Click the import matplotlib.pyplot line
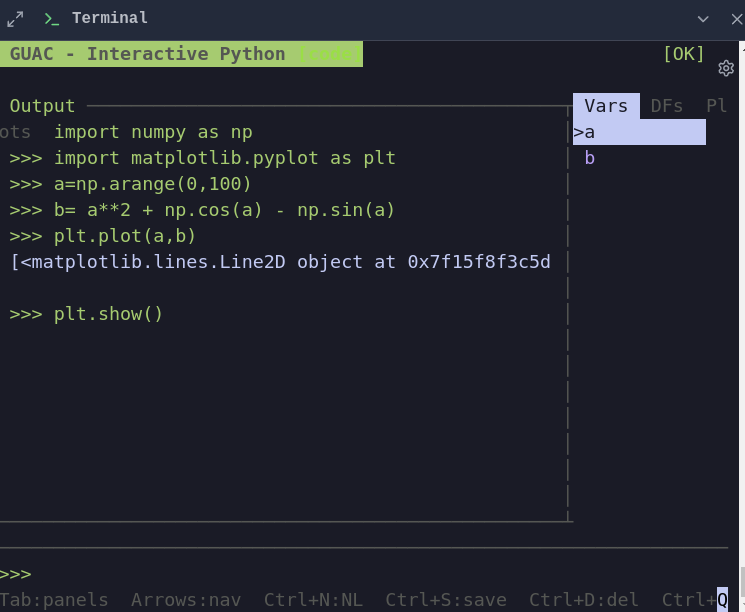The width and height of the screenshot is (745, 612). click(x=202, y=158)
